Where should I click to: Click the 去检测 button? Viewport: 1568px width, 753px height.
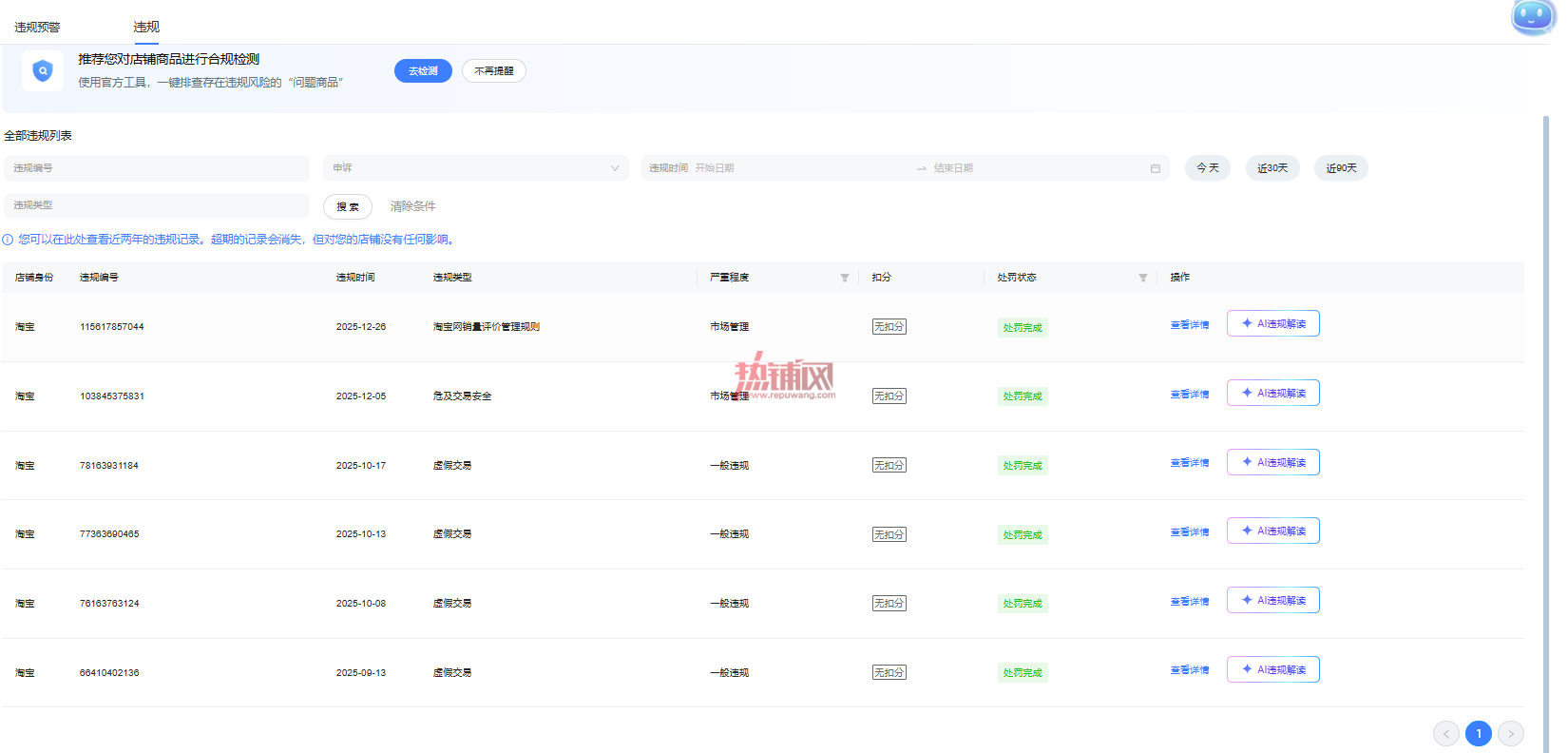[x=423, y=71]
